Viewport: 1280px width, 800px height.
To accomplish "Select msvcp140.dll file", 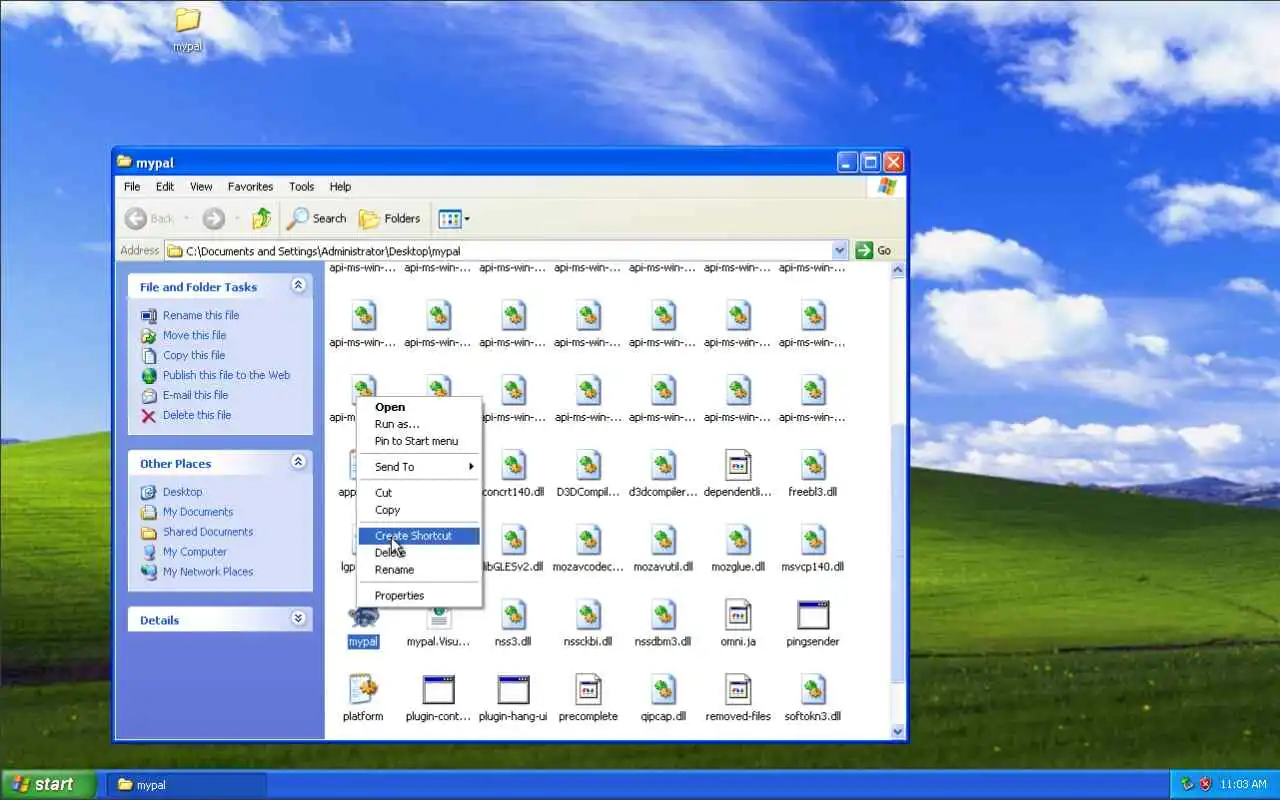I will tap(813, 549).
